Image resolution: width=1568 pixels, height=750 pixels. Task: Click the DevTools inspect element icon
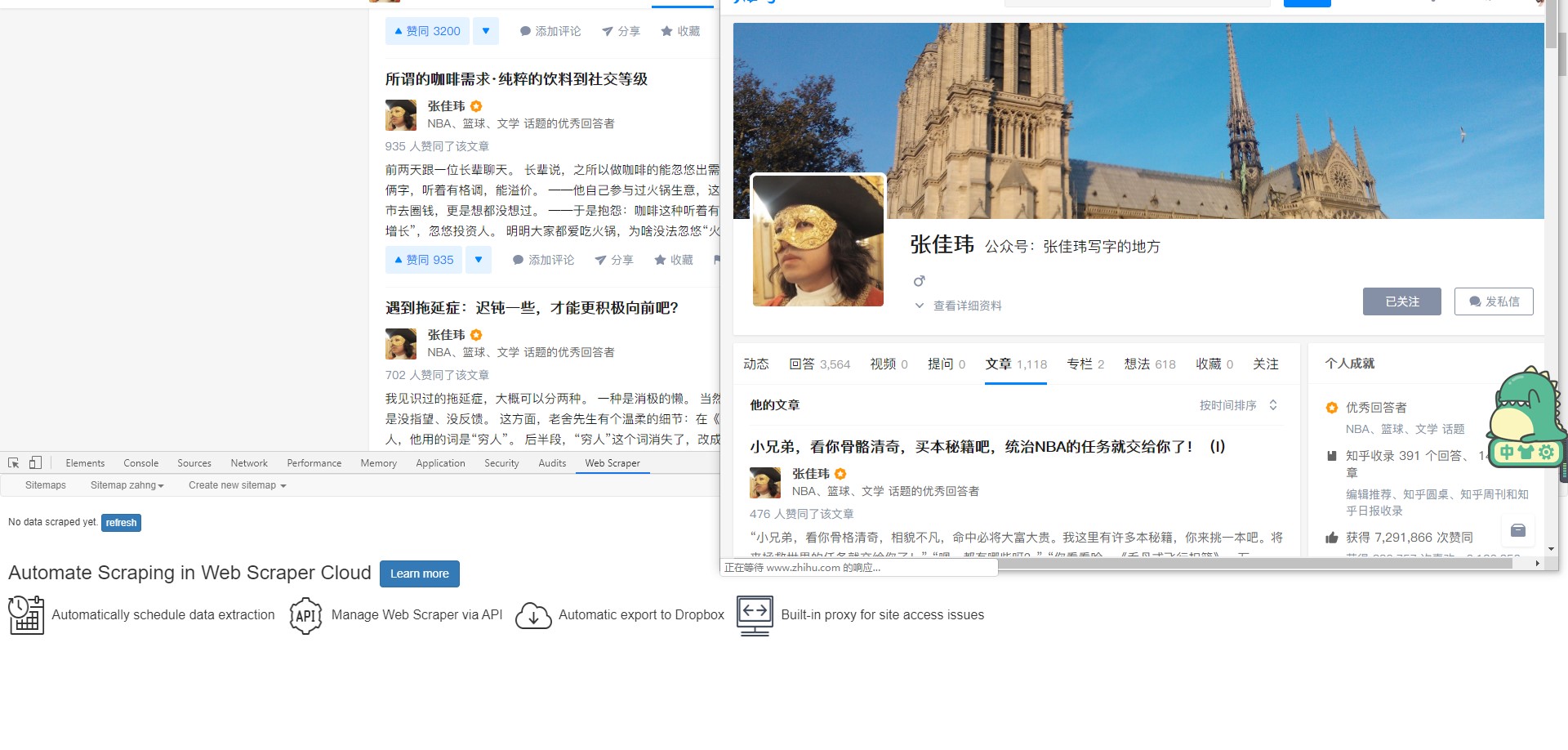(13, 462)
